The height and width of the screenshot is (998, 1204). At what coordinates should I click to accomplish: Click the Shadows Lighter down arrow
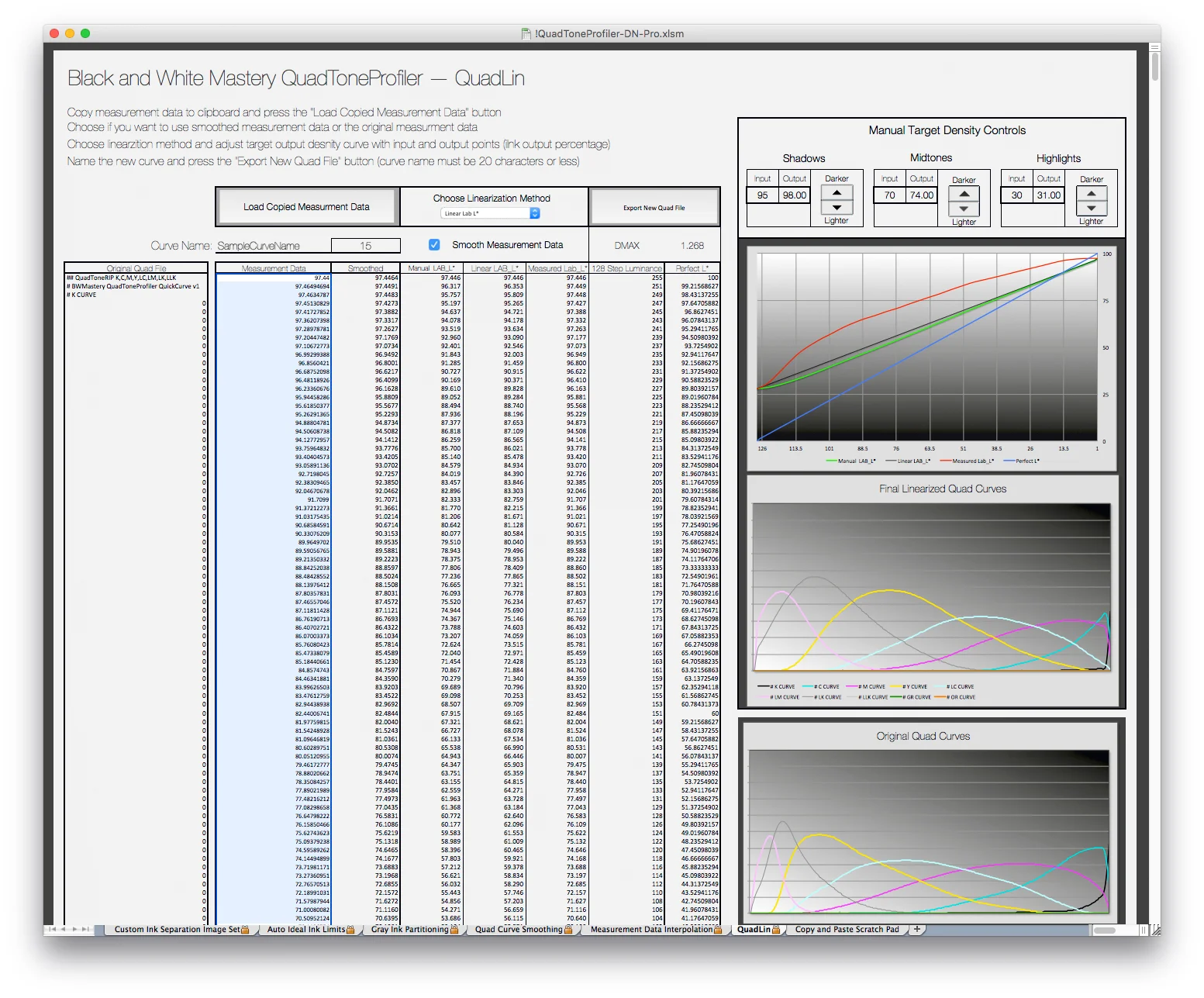pos(837,208)
